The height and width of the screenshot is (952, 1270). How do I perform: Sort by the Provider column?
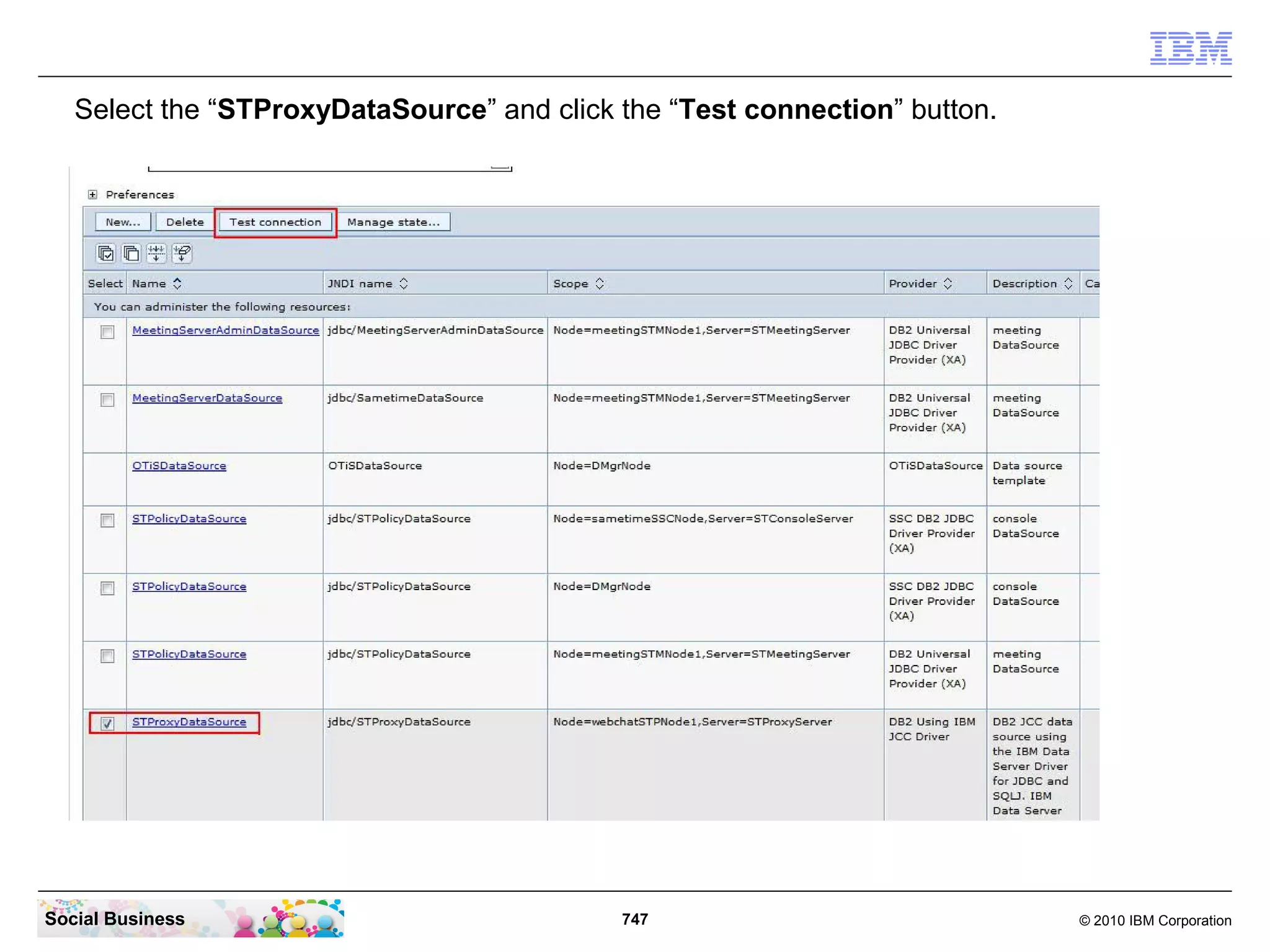click(948, 283)
